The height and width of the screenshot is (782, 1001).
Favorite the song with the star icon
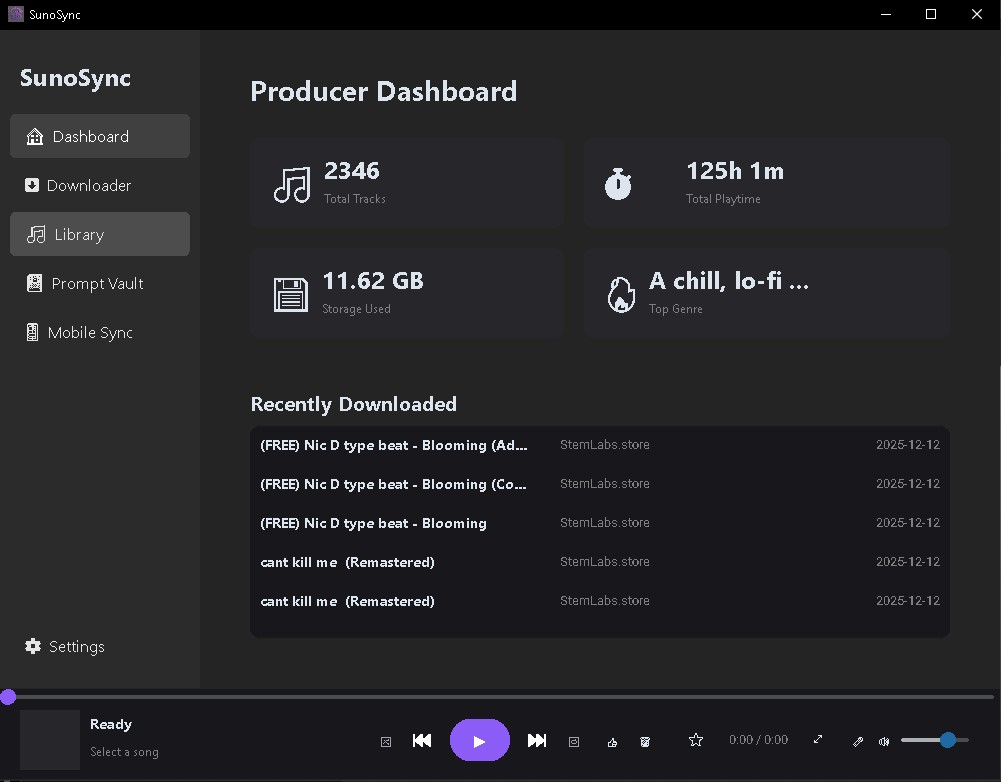coord(696,740)
